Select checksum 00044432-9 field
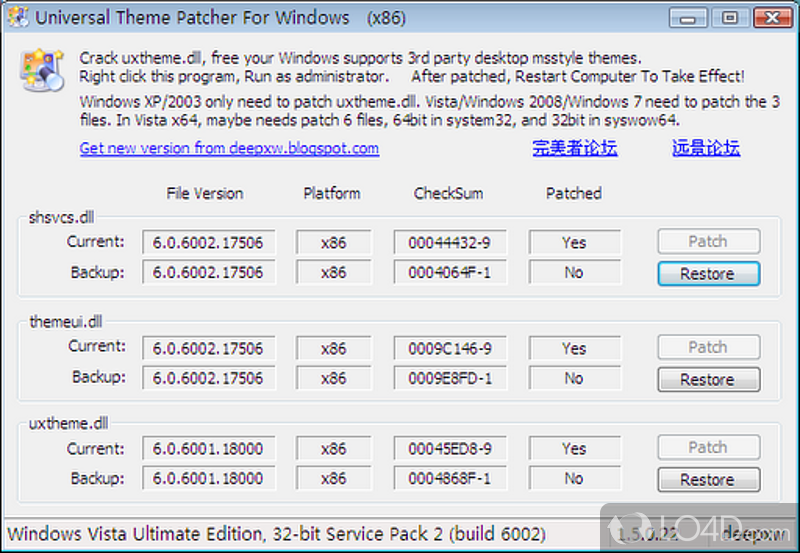 (x=450, y=242)
